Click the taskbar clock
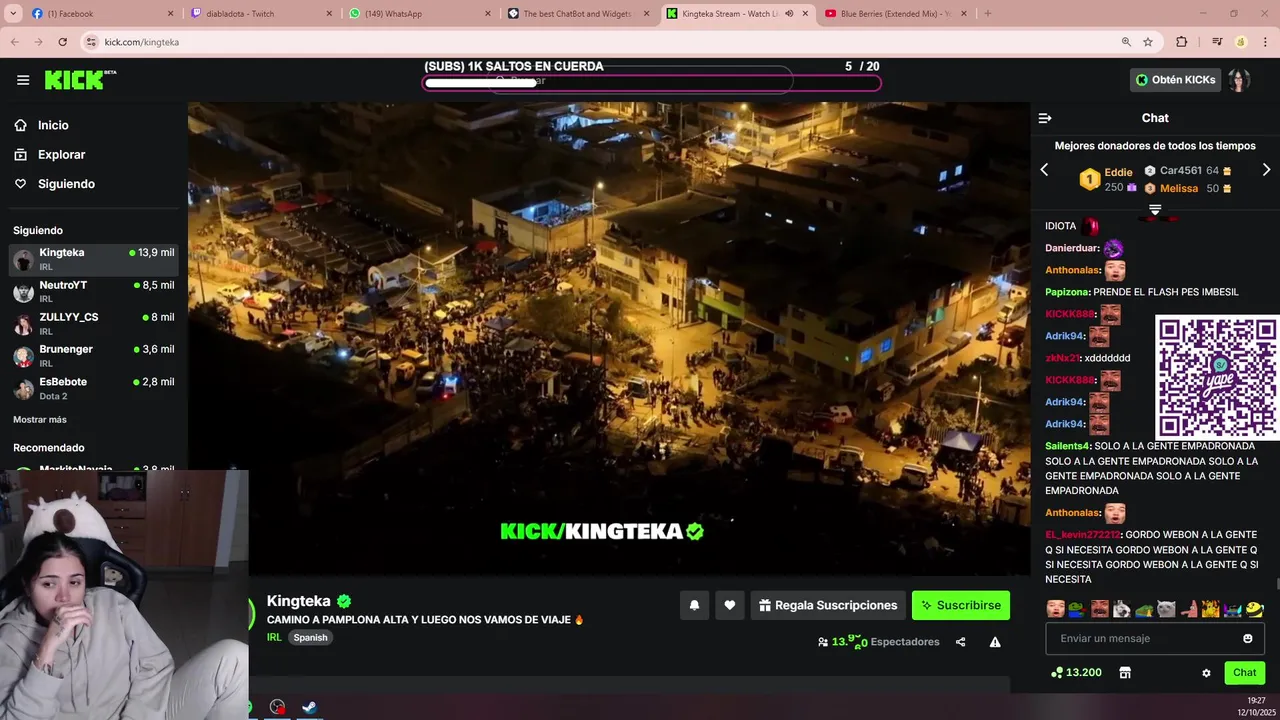 click(1256, 706)
